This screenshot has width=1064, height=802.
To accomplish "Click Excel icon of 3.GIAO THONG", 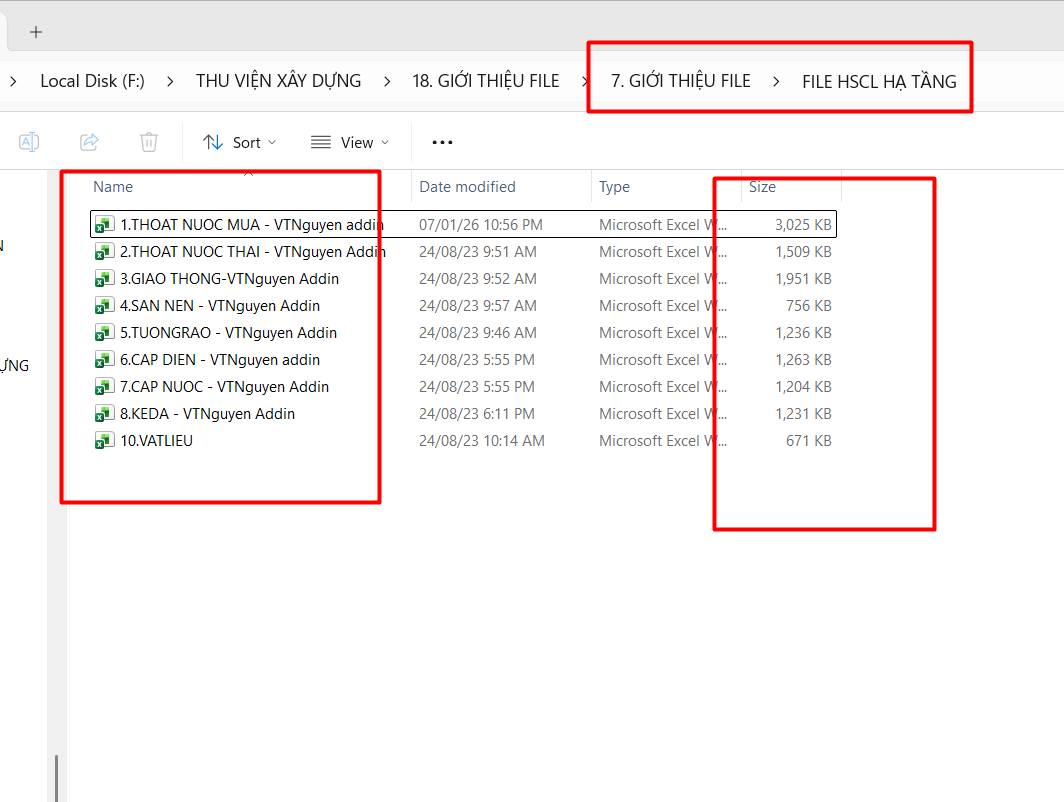I will (x=104, y=279).
